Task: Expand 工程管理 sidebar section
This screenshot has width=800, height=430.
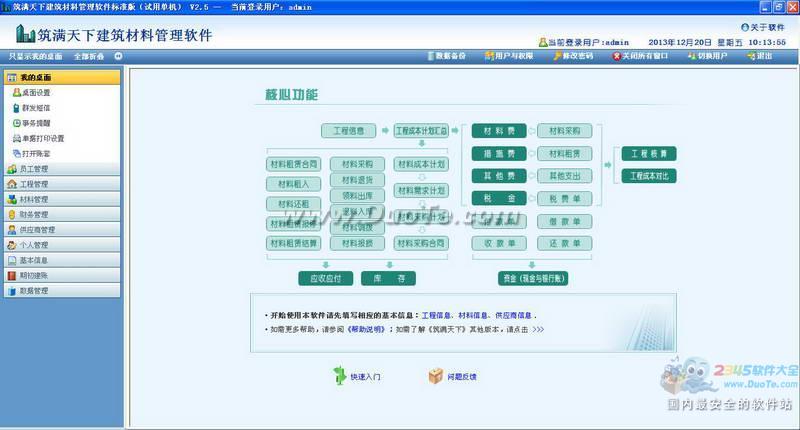Action: [62, 184]
